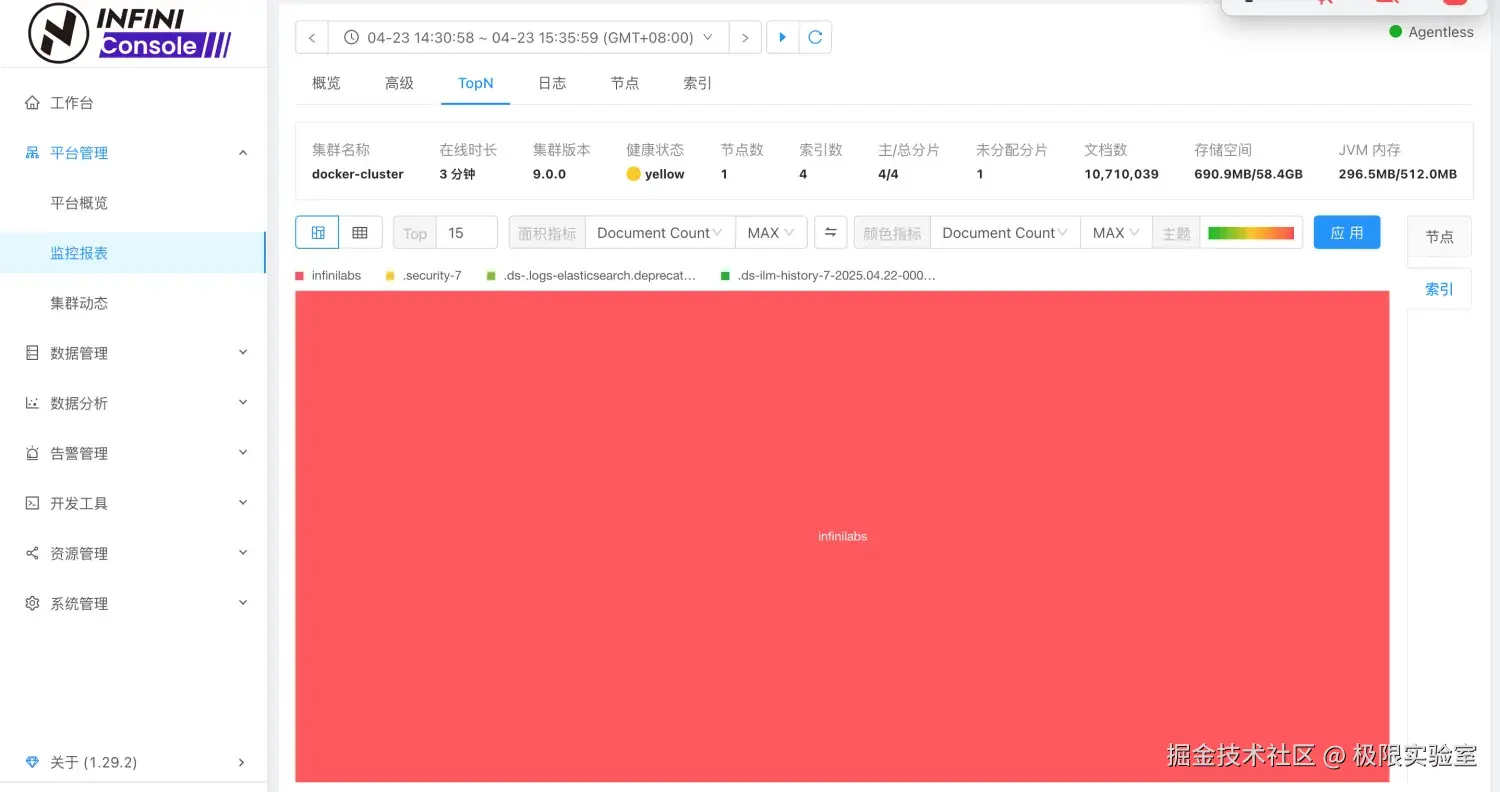The height and width of the screenshot is (792, 1500).
Task: Go to next time range arrow
Action: 745,37
